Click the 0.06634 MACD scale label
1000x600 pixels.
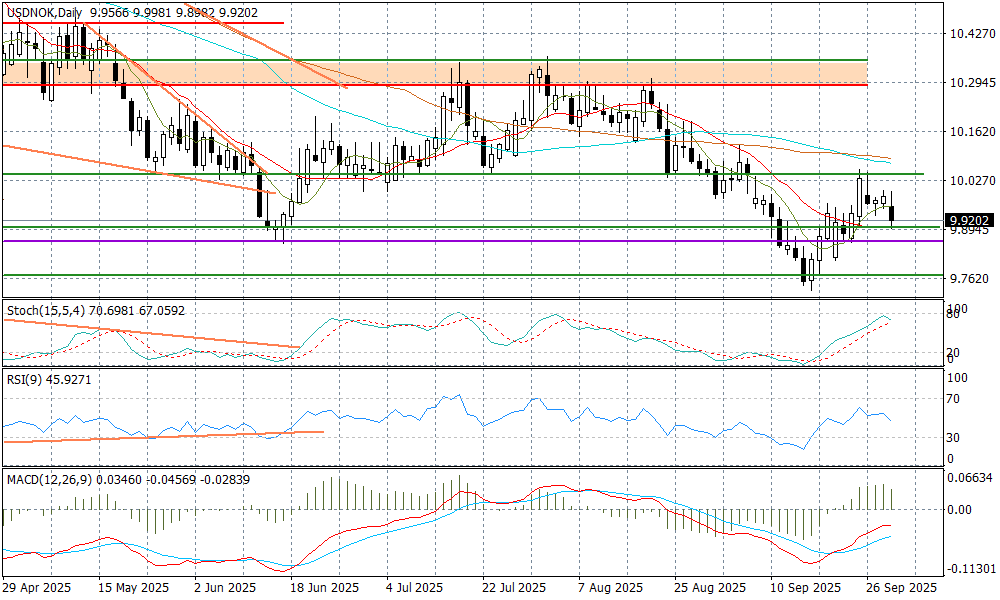coord(970,479)
